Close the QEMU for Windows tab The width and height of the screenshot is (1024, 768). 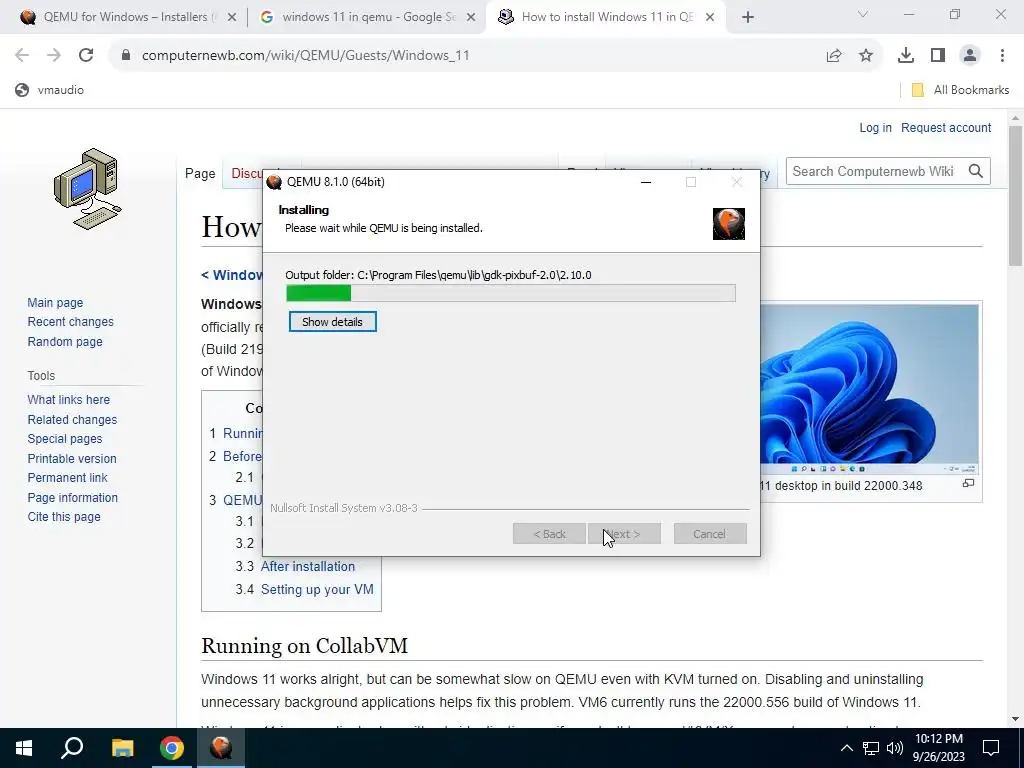click(x=232, y=18)
